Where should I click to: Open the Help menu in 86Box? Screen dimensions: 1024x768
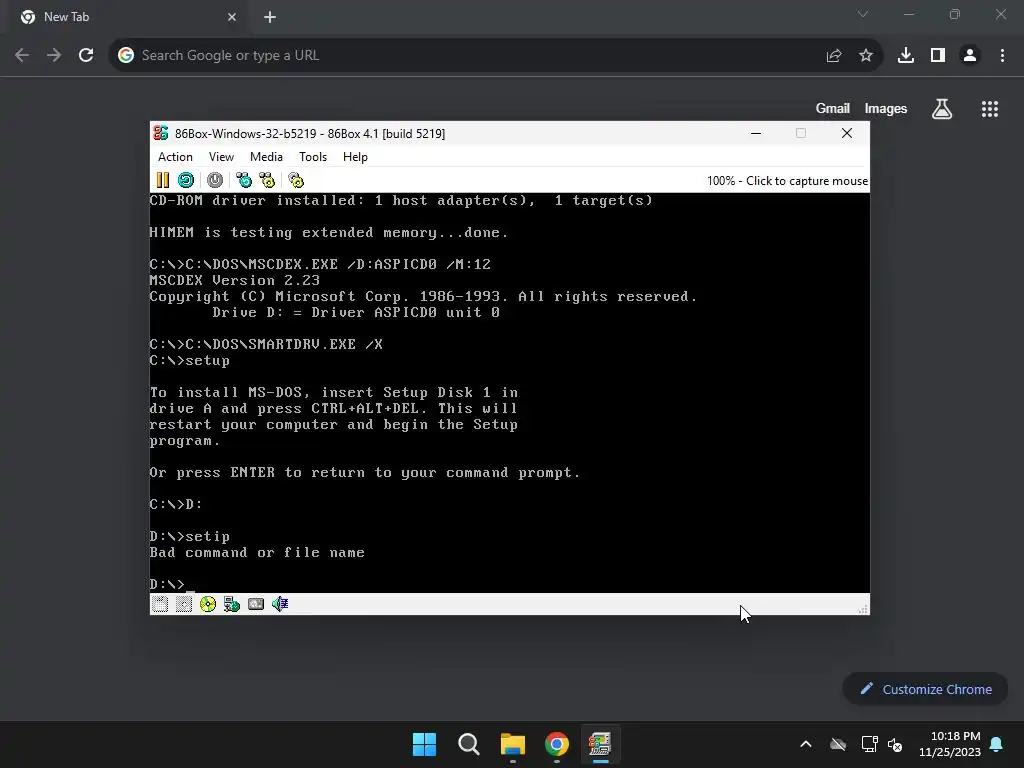point(355,157)
